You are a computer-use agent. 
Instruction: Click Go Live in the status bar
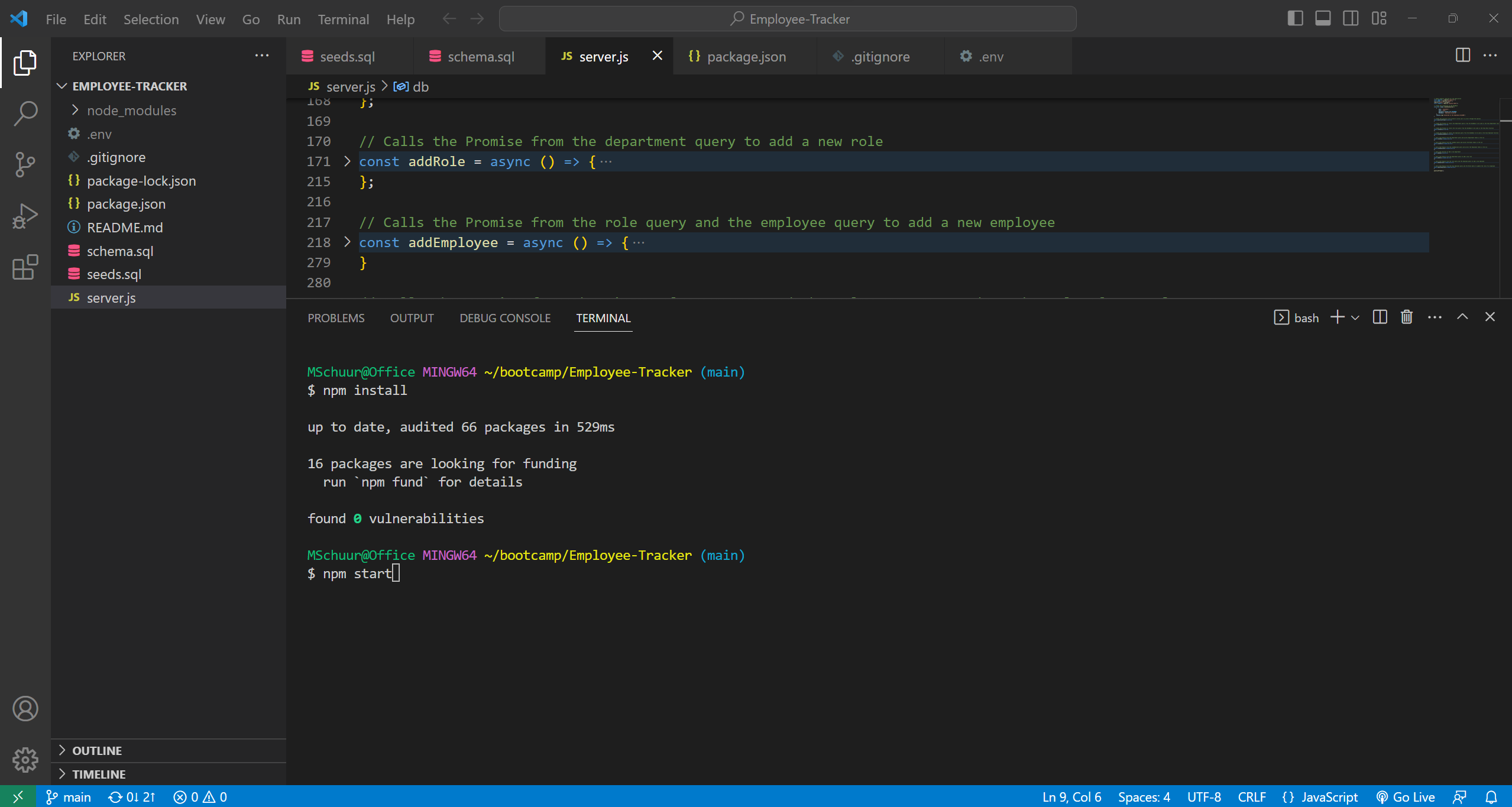(1406, 796)
